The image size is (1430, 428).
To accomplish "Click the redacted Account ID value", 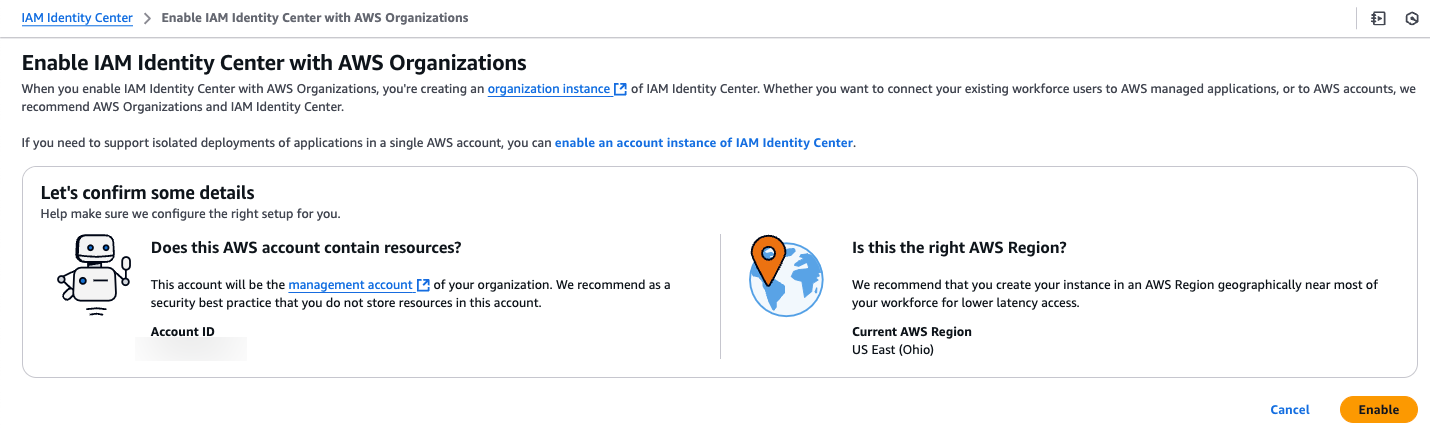I will coord(192,349).
